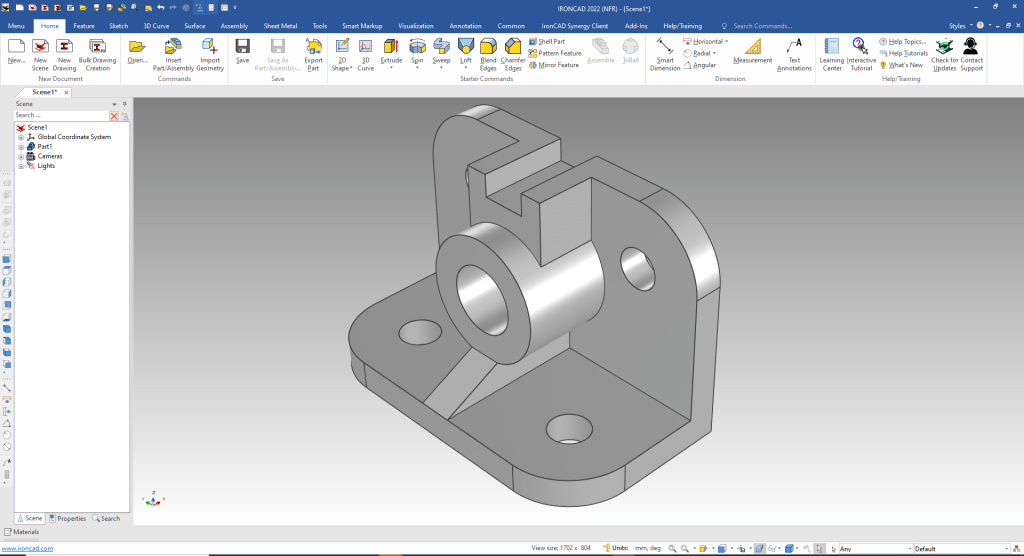
Task: Expand the Part1 tree node
Action: tap(20, 147)
